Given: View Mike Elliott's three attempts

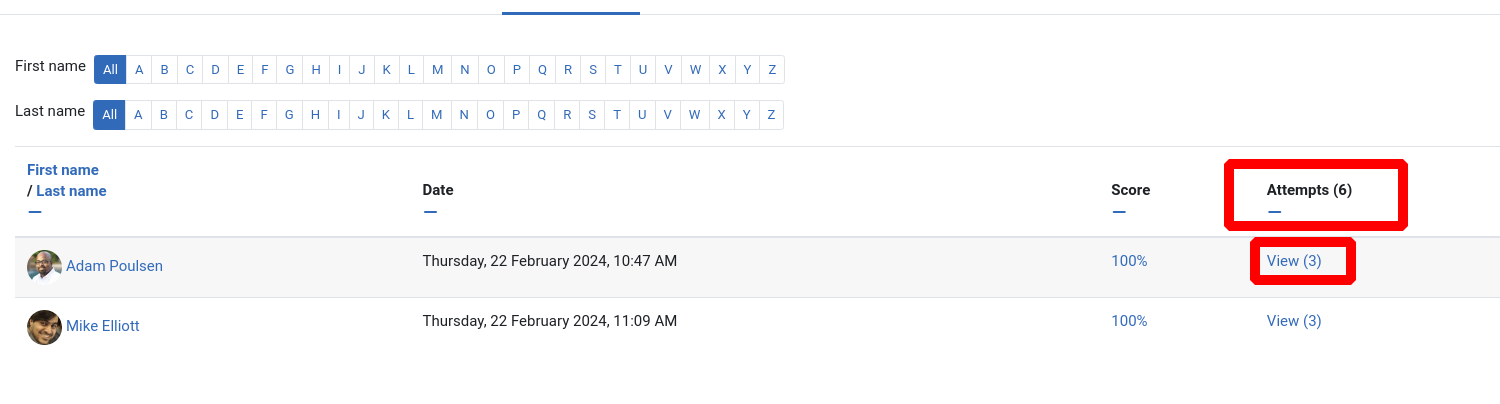Looking at the screenshot, I should [x=1294, y=321].
